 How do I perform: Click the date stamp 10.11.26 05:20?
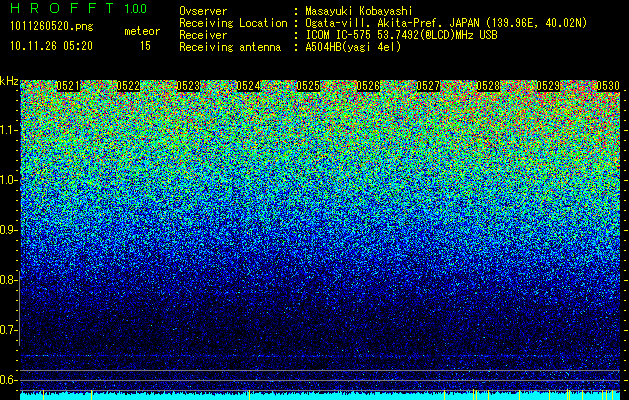click(51, 46)
